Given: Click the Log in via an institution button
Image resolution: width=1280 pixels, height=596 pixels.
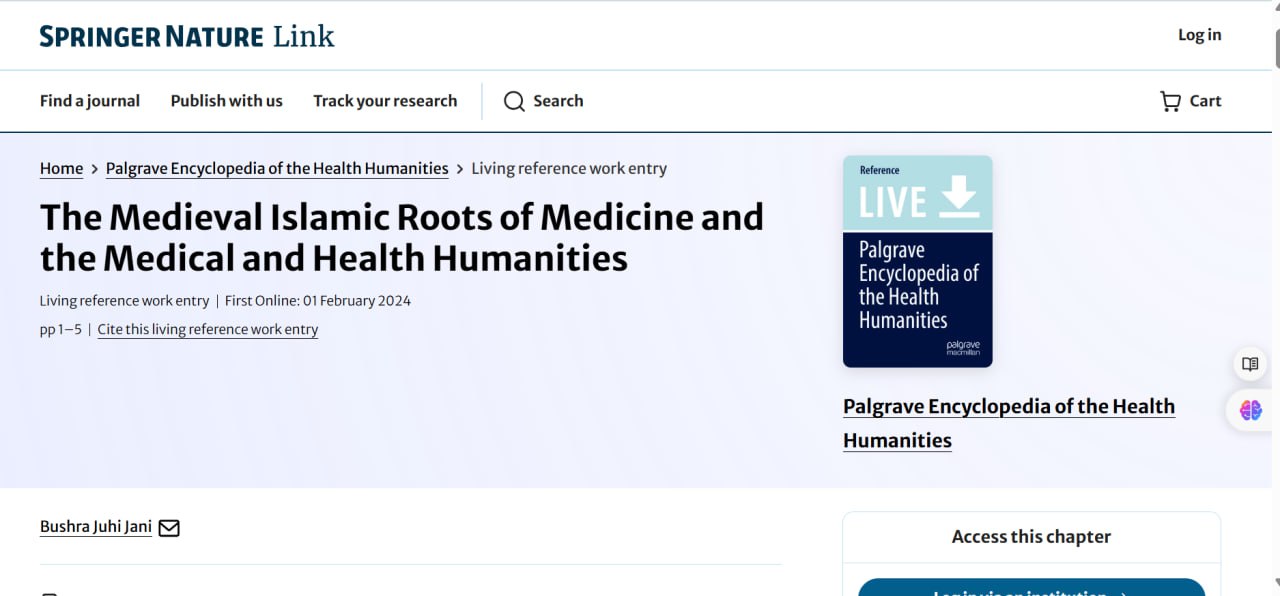Looking at the screenshot, I should coord(1031,588).
